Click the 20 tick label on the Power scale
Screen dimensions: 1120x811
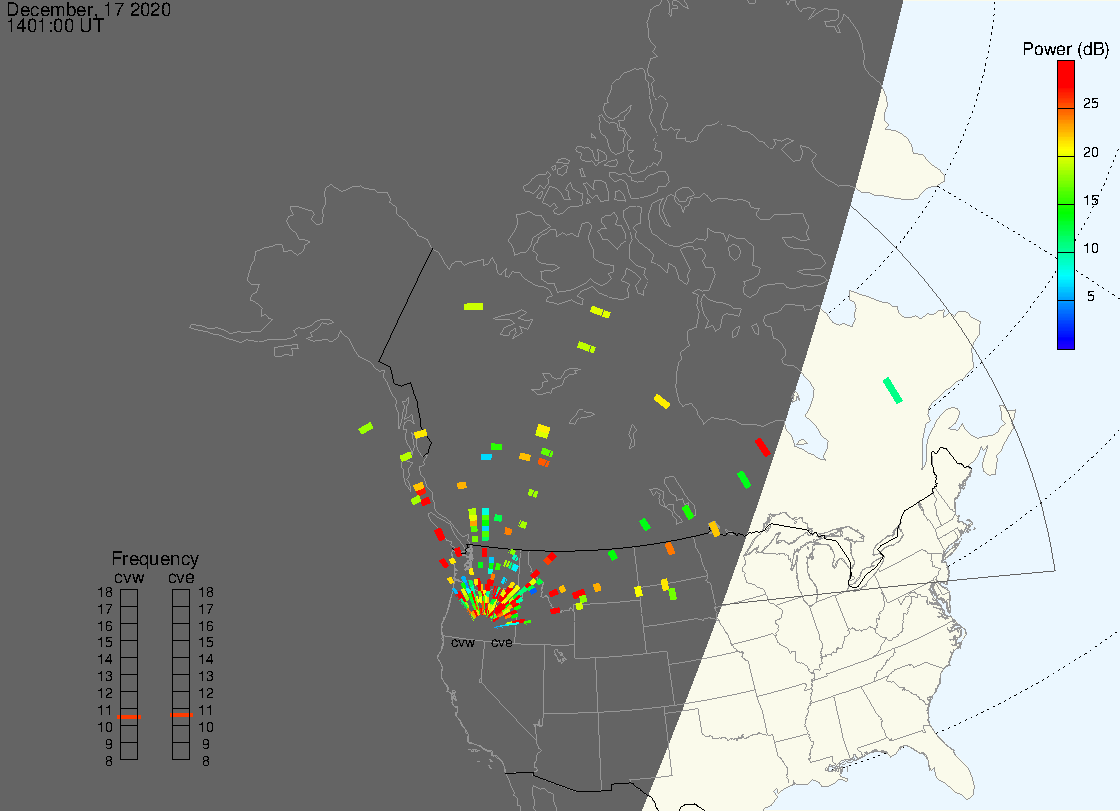[x=1091, y=152]
